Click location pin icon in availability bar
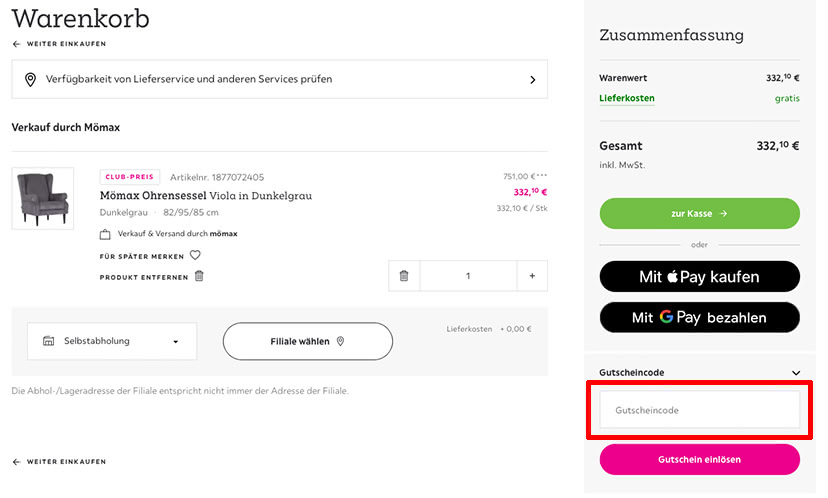The height and width of the screenshot is (498, 828). (x=31, y=79)
